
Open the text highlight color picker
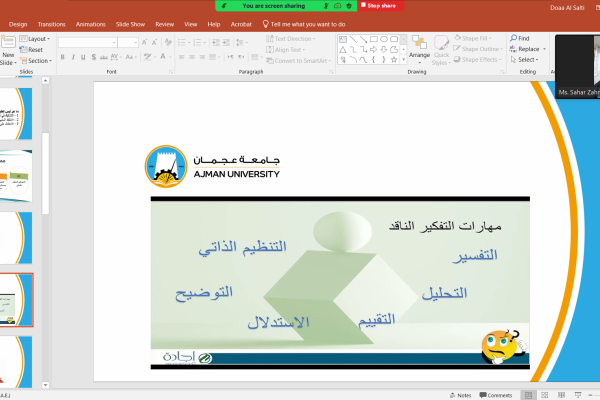tap(149, 57)
